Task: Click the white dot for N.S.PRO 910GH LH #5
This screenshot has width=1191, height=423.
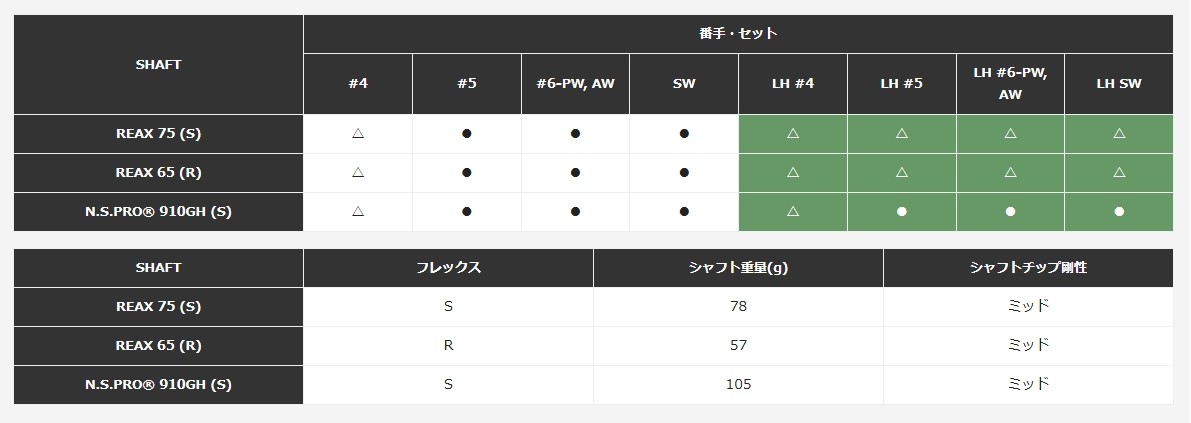Action: tap(902, 211)
